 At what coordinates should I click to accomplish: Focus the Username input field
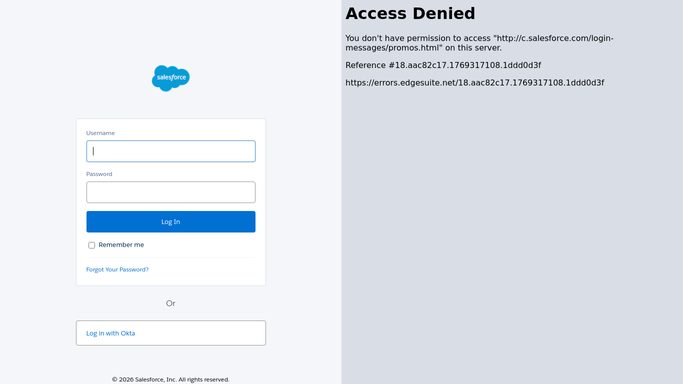(x=171, y=151)
